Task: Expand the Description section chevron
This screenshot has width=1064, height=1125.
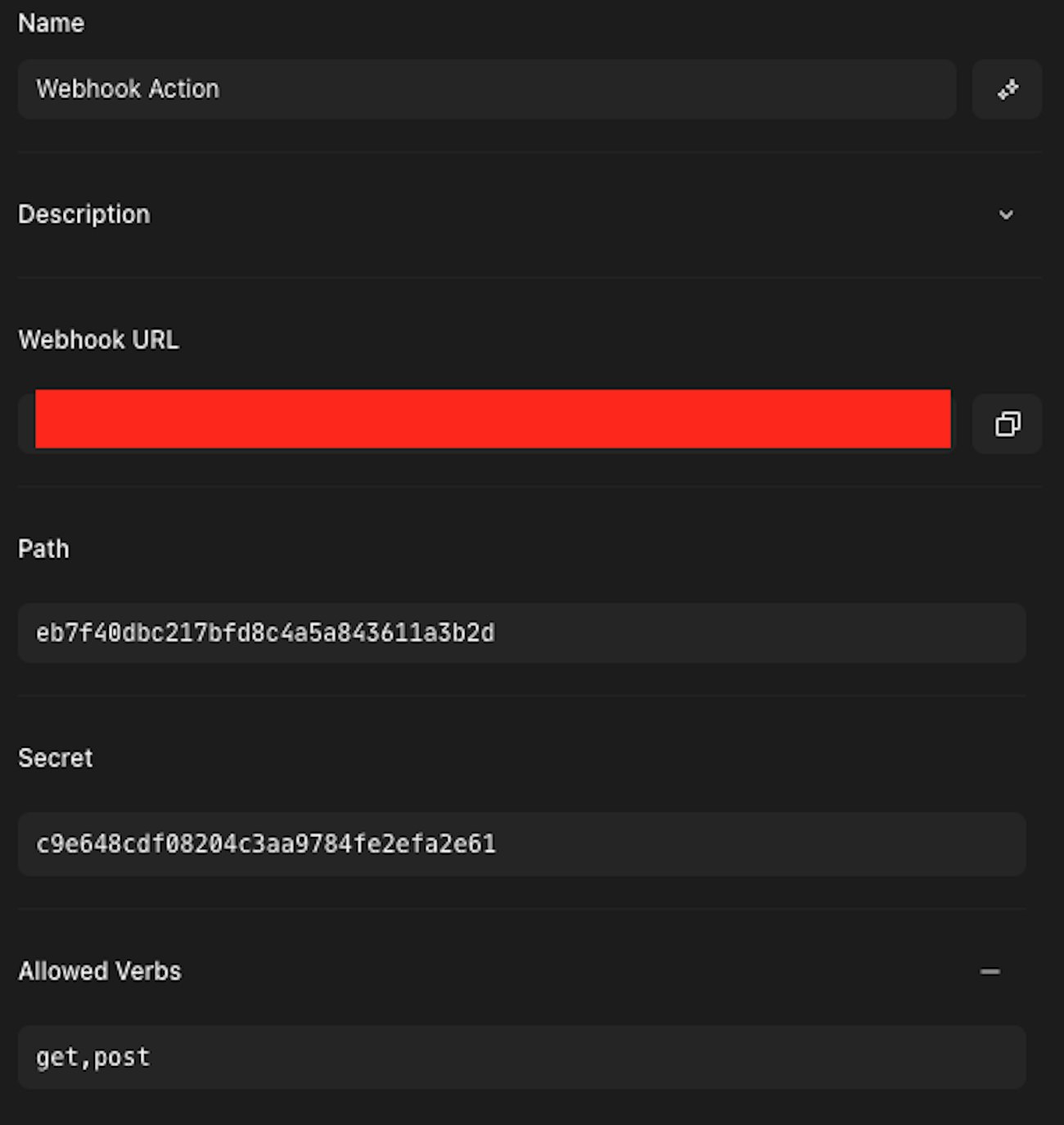Action: coord(1006,215)
